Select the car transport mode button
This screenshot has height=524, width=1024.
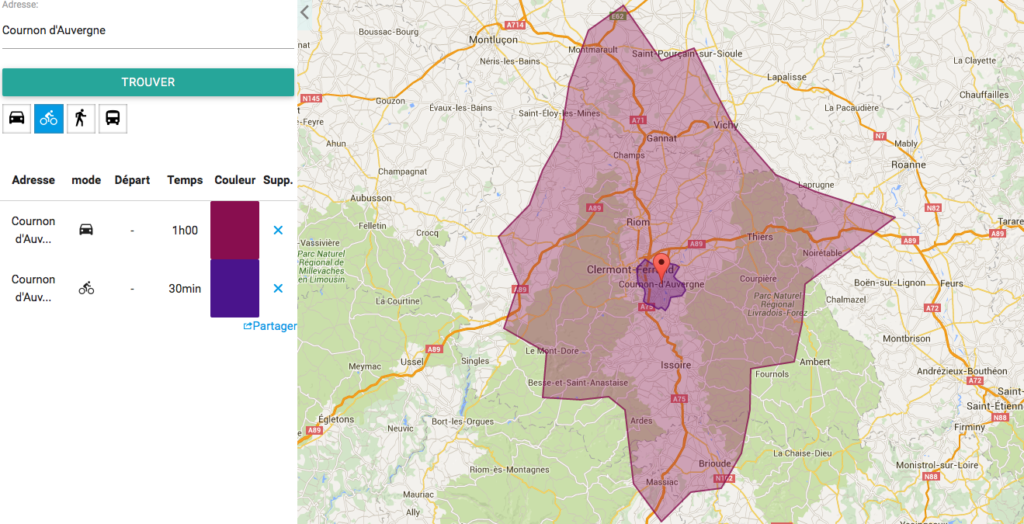pyautogui.click(x=17, y=118)
